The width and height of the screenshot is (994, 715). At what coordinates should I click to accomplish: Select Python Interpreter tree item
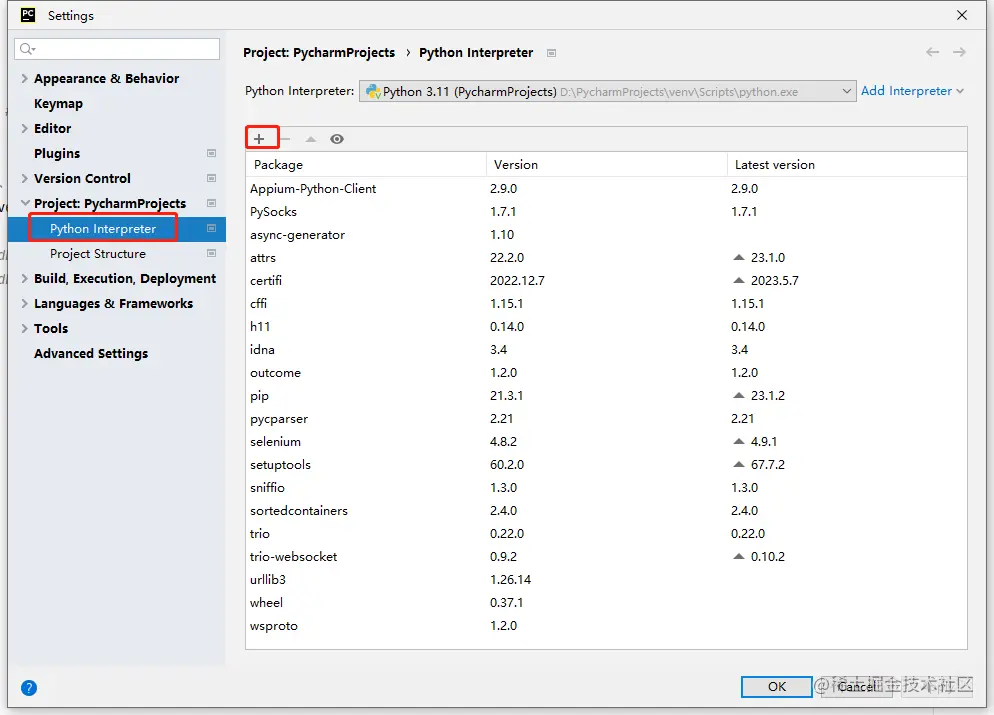(103, 228)
